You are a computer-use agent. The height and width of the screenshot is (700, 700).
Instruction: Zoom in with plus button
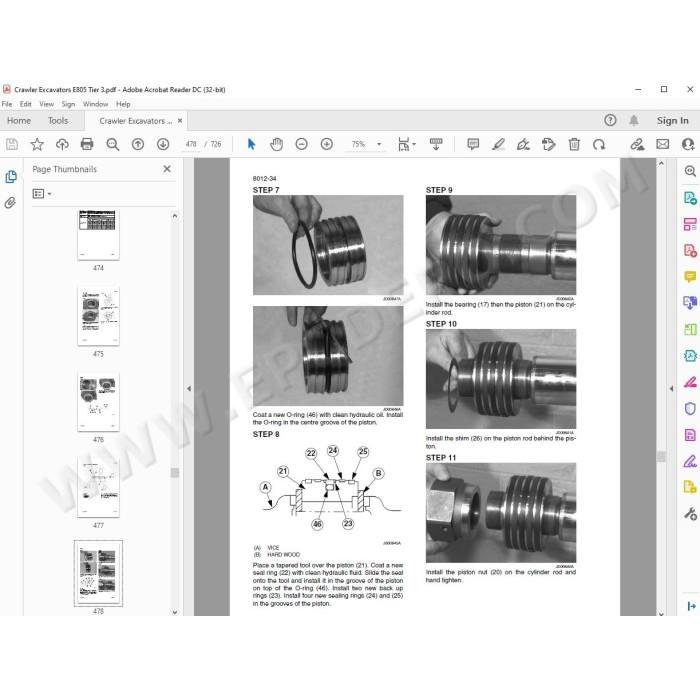(327, 144)
